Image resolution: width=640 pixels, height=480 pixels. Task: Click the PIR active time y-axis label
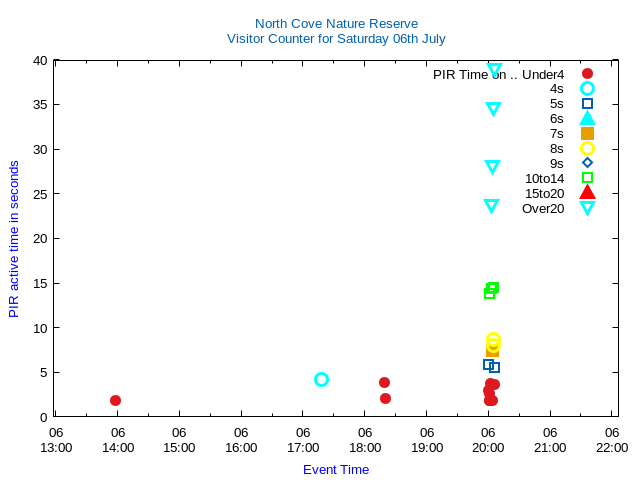click(14, 239)
